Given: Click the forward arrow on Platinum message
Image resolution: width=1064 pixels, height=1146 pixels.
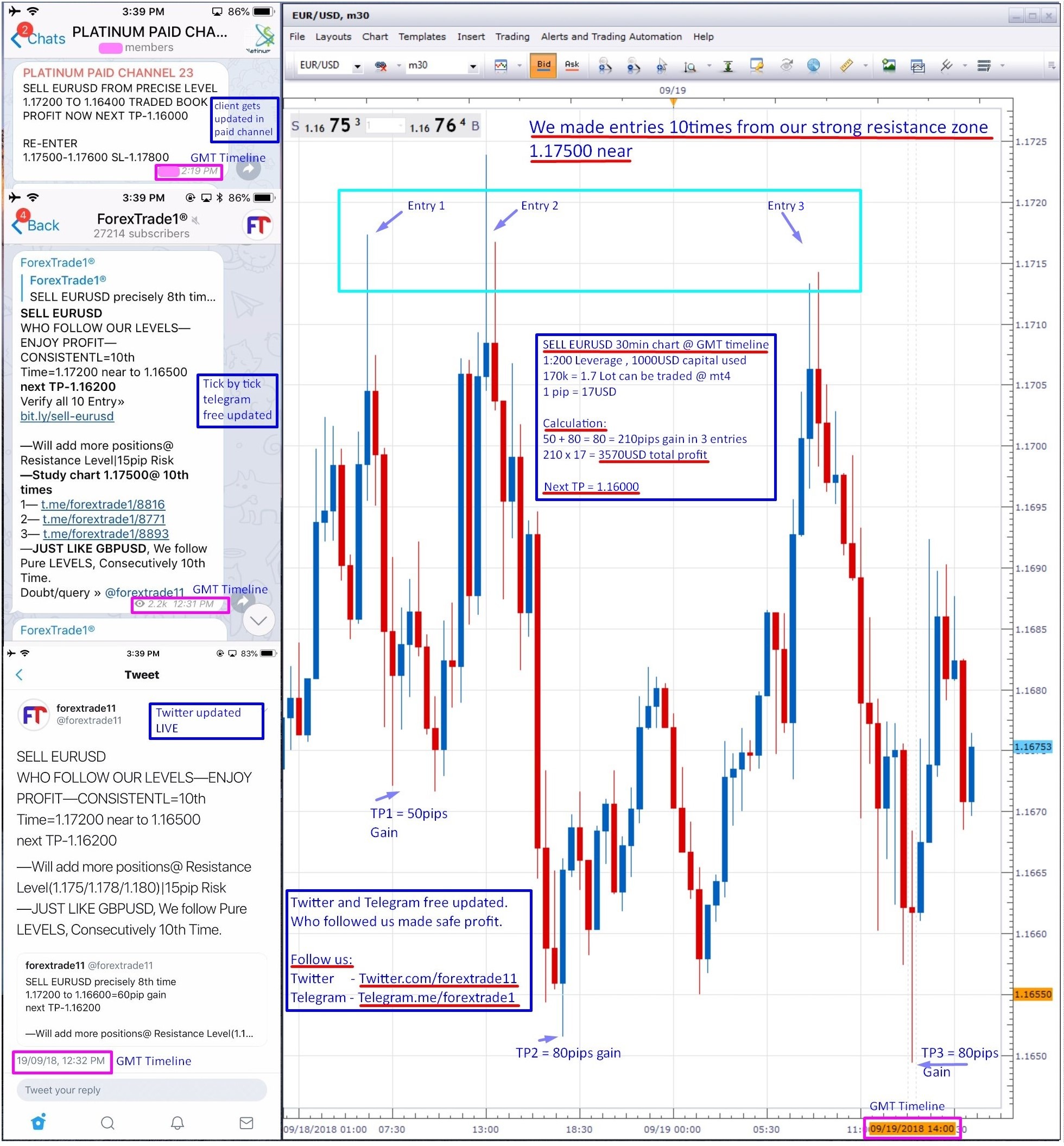Looking at the screenshot, I should tap(248, 169).
